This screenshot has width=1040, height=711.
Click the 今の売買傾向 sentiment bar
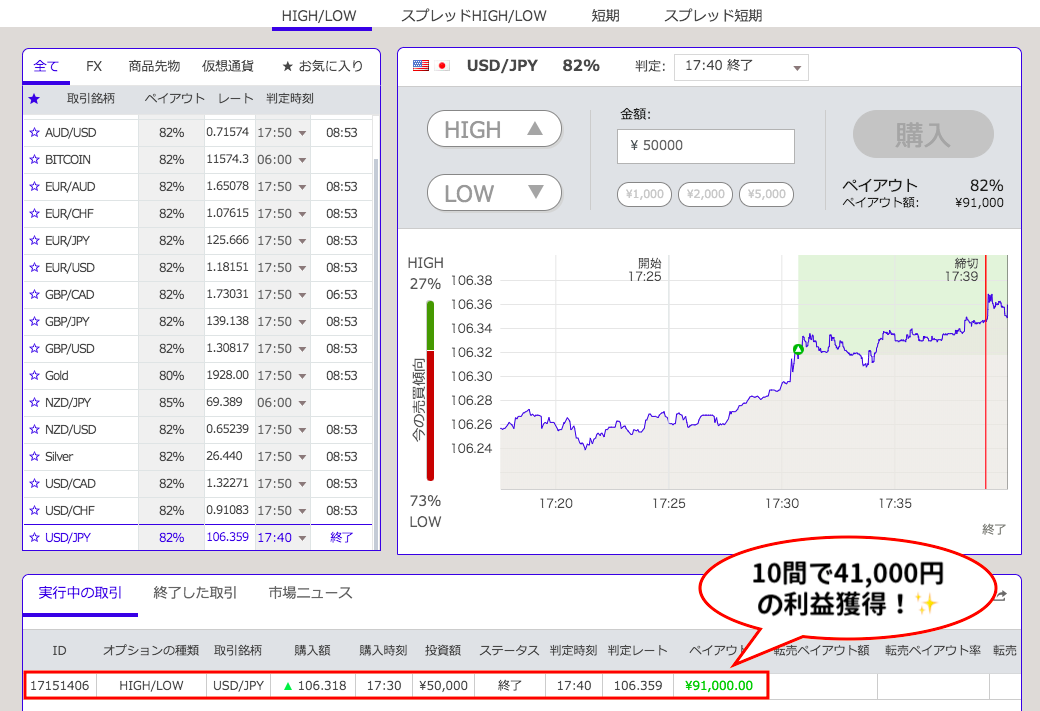(432, 390)
